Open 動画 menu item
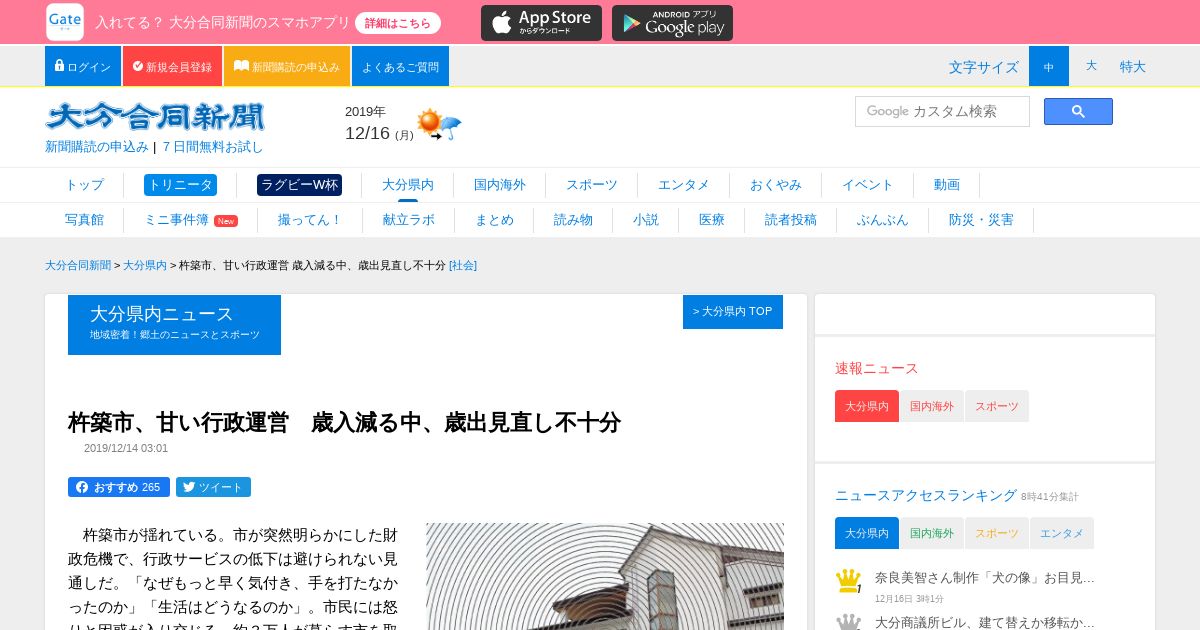 pos(947,185)
